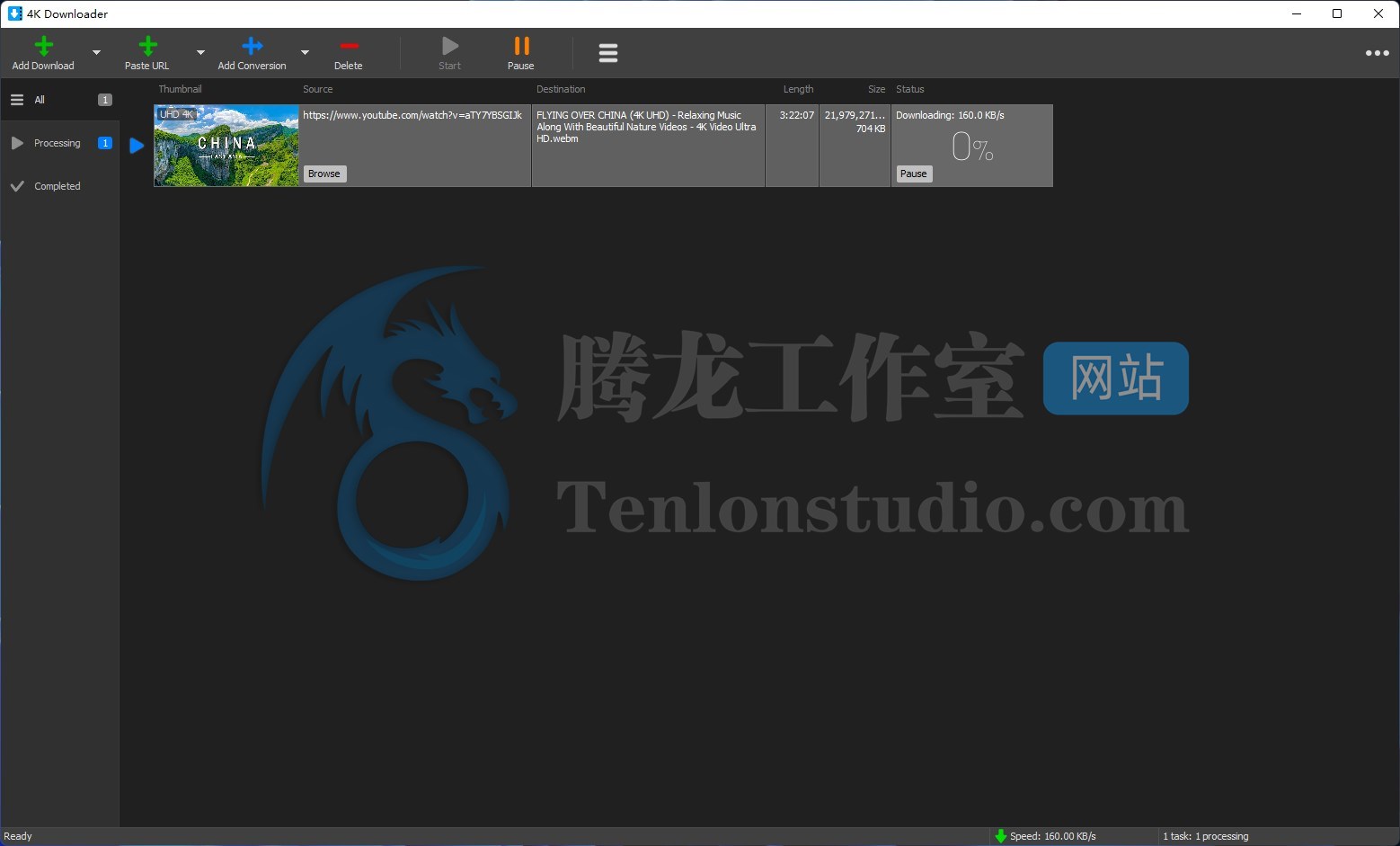Click the Source column header
Viewport: 1400px width, 846px height.
pos(318,89)
